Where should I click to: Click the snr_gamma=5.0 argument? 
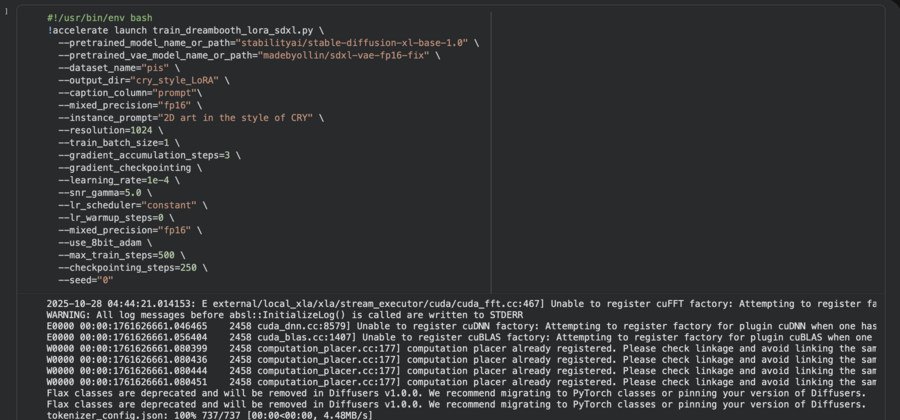pyautogui.click(x=100, y=192)
